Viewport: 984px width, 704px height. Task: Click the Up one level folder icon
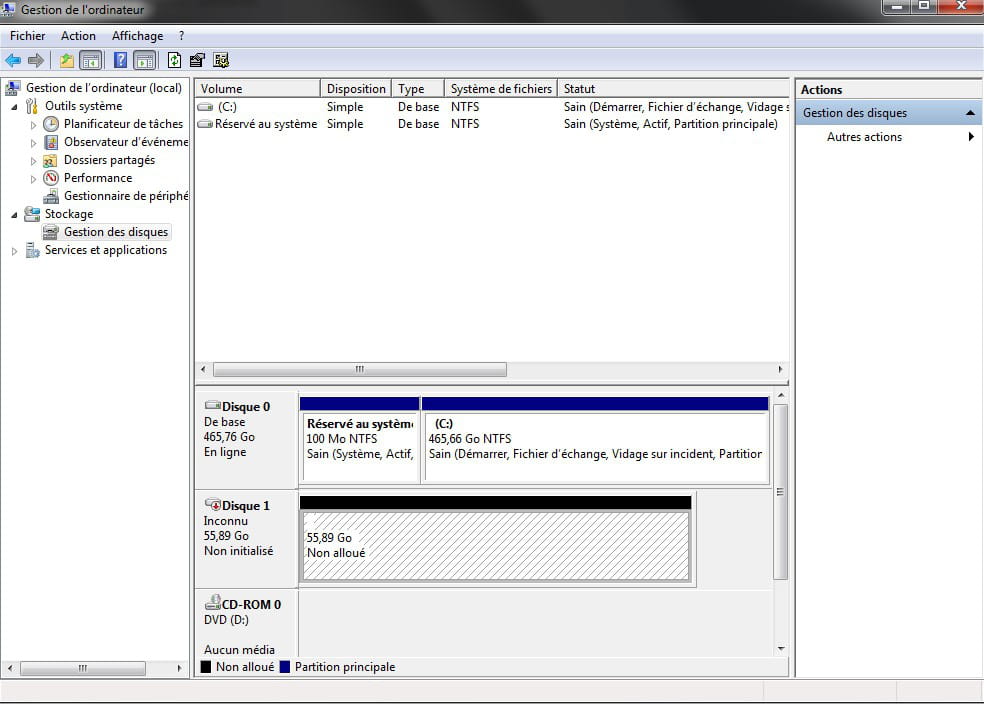[67, 60]
